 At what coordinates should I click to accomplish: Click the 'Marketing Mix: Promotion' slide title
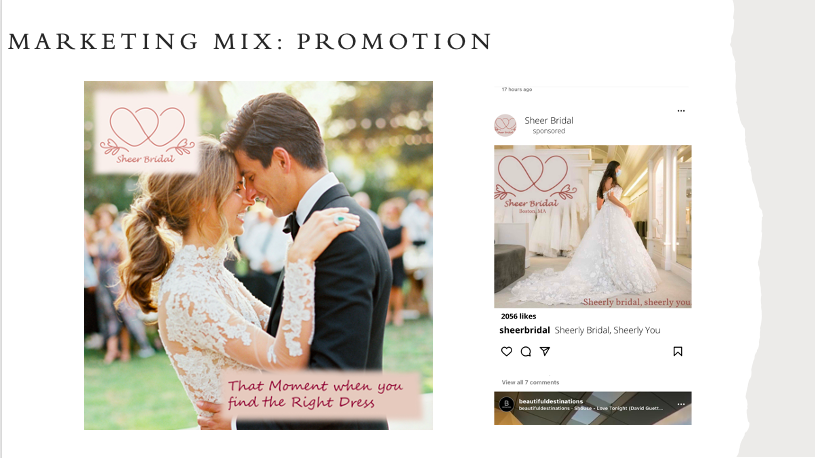(x=249, y=42)
